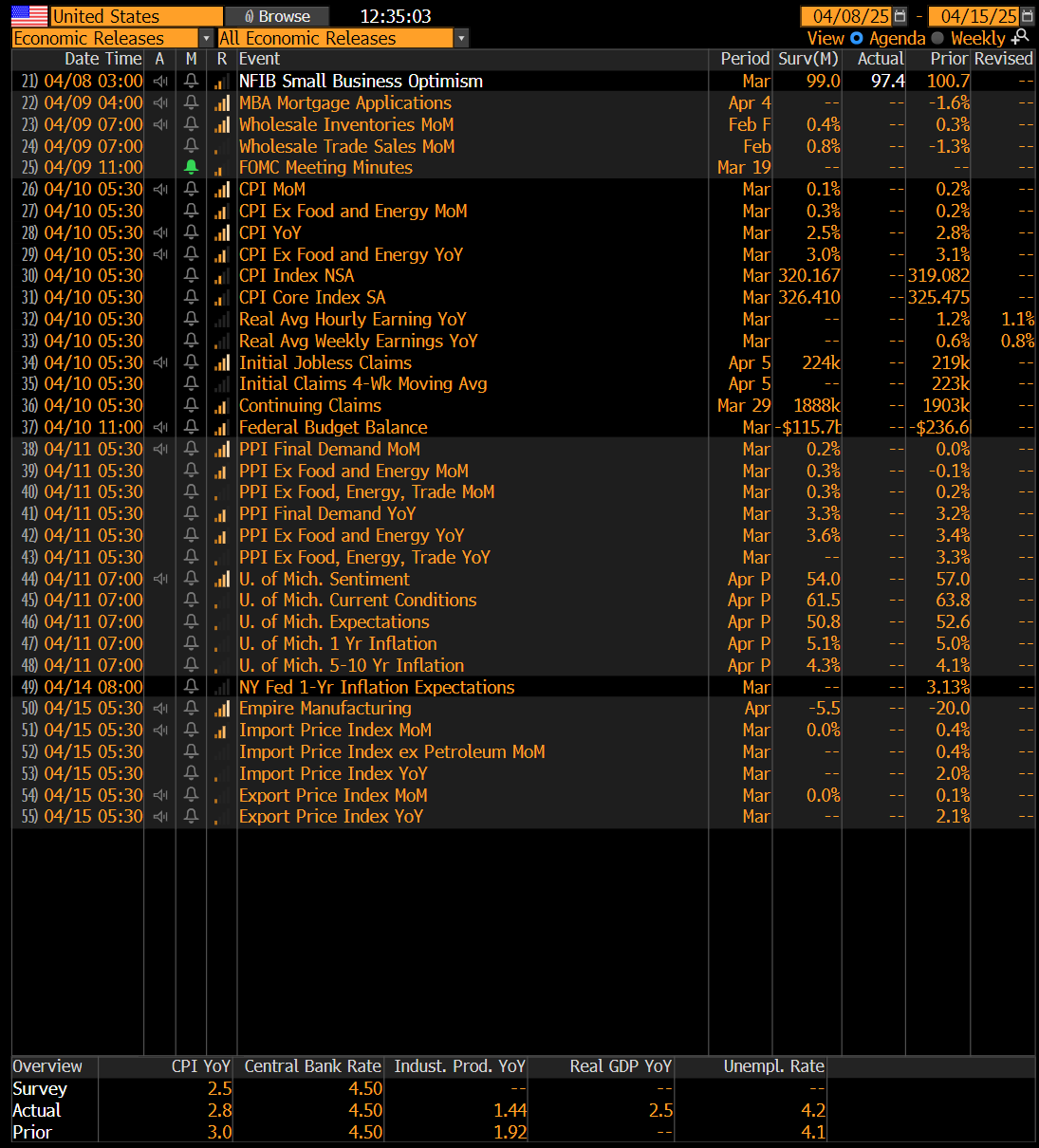Click the green bell for FOMC Meeting Minutes

click(191, 168)
